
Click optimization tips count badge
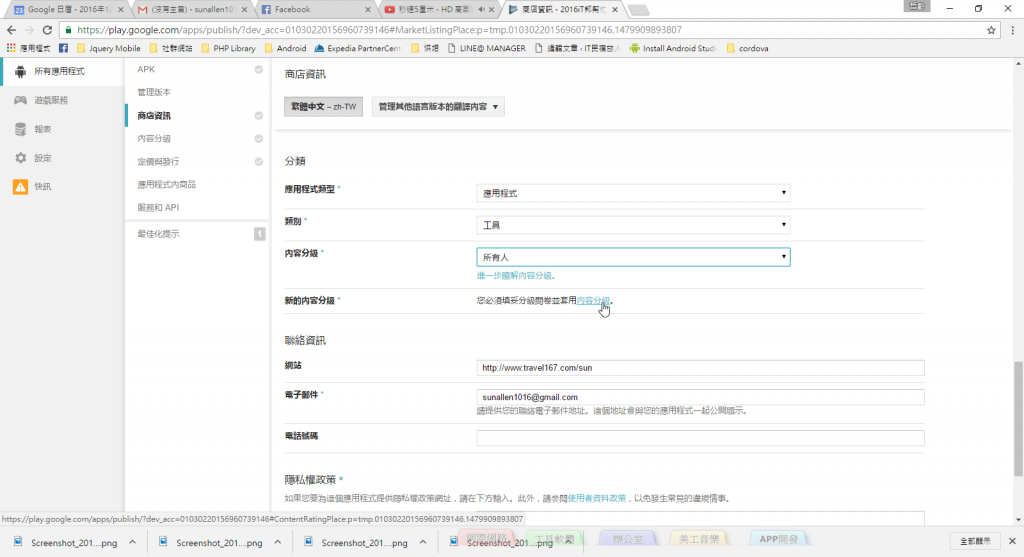click(x=259, y=234)
